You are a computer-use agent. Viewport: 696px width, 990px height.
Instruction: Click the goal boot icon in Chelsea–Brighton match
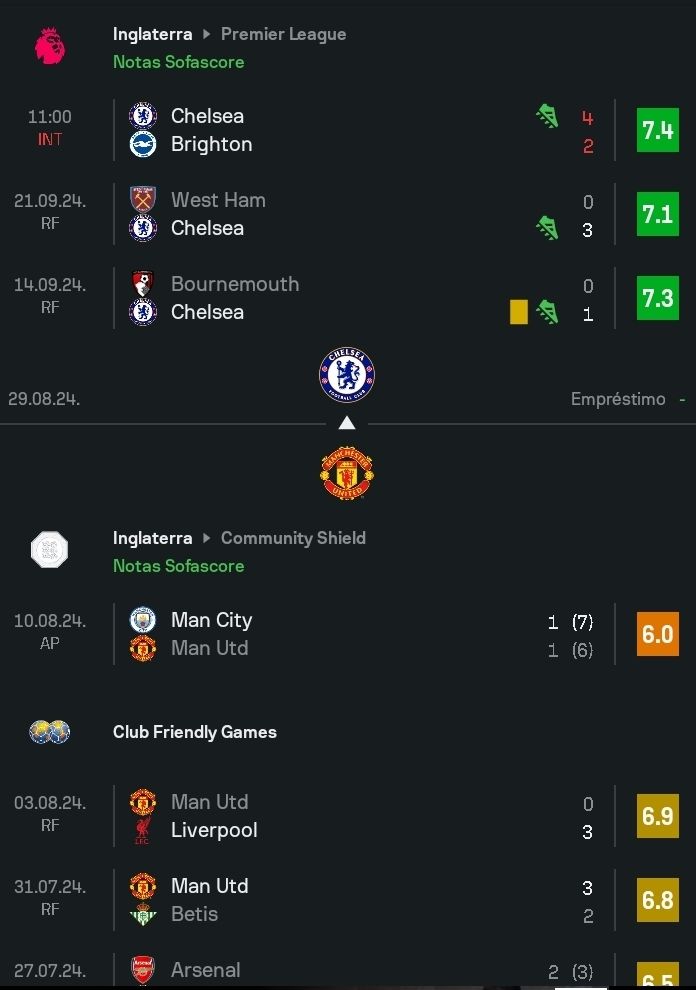coord(547,116)
